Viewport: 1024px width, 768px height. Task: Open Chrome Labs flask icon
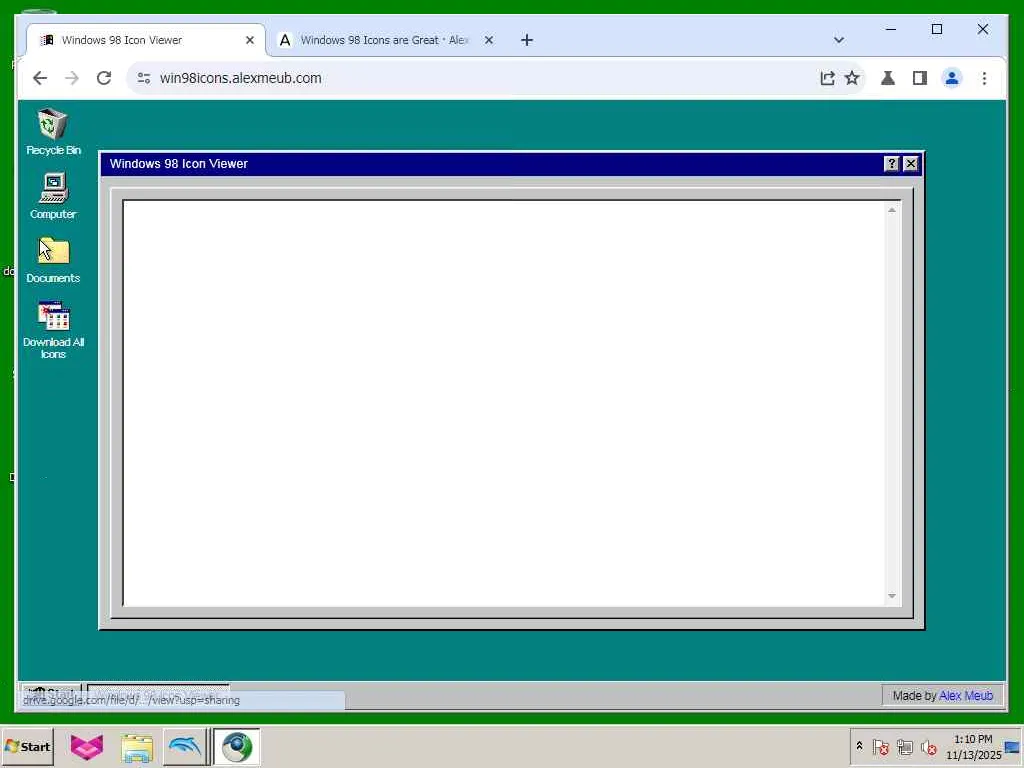click(x=888, y=78)
